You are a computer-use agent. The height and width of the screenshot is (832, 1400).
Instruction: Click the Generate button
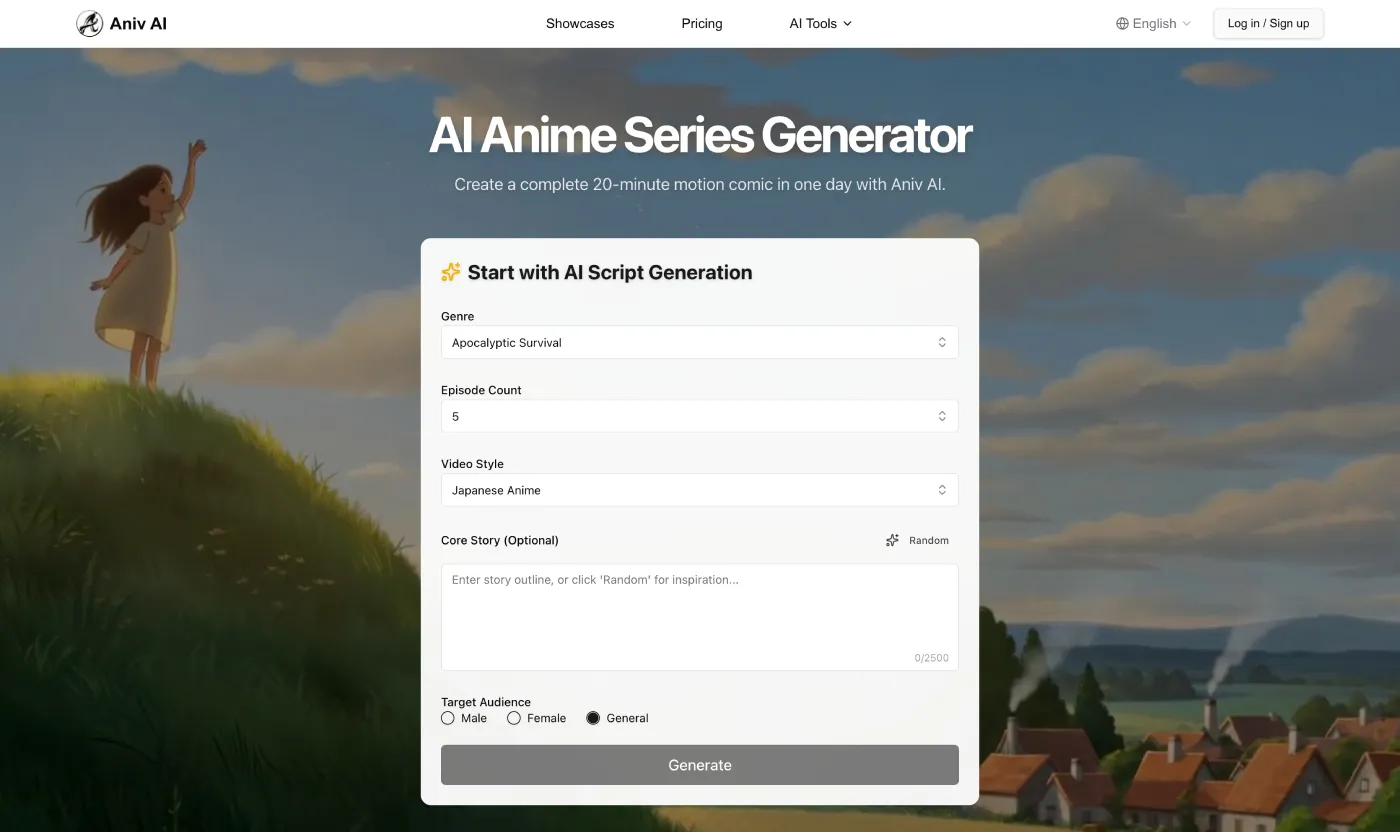[699, 765]
